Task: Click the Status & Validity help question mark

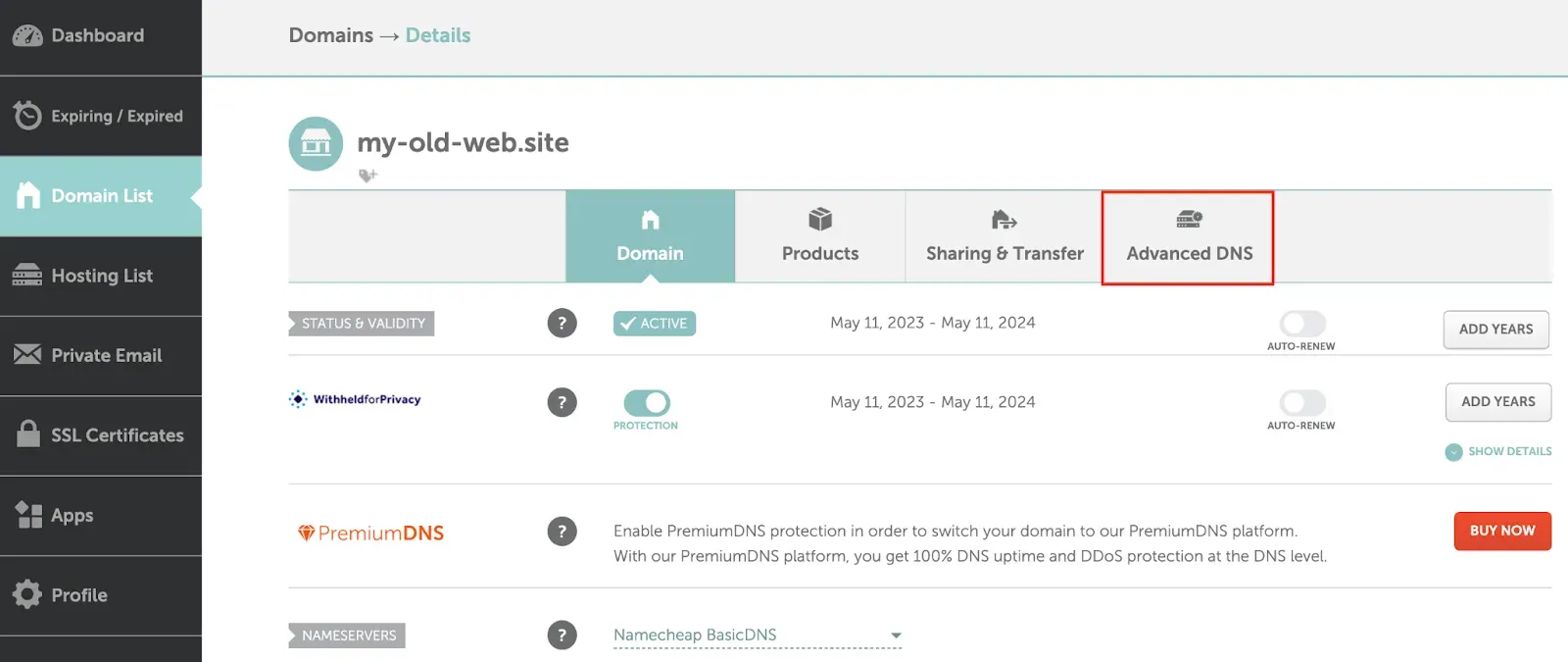Action: (562, 323)
